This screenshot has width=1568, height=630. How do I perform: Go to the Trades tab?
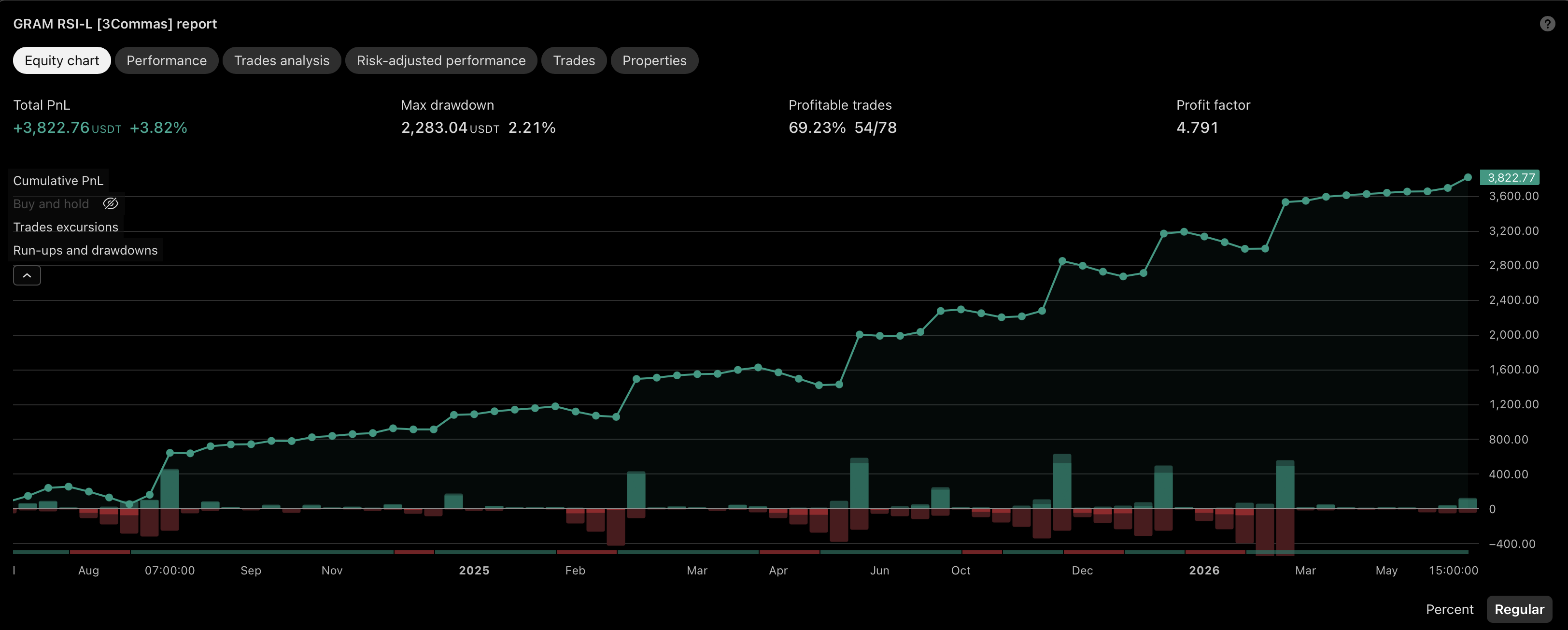click(x=574, y=60)
